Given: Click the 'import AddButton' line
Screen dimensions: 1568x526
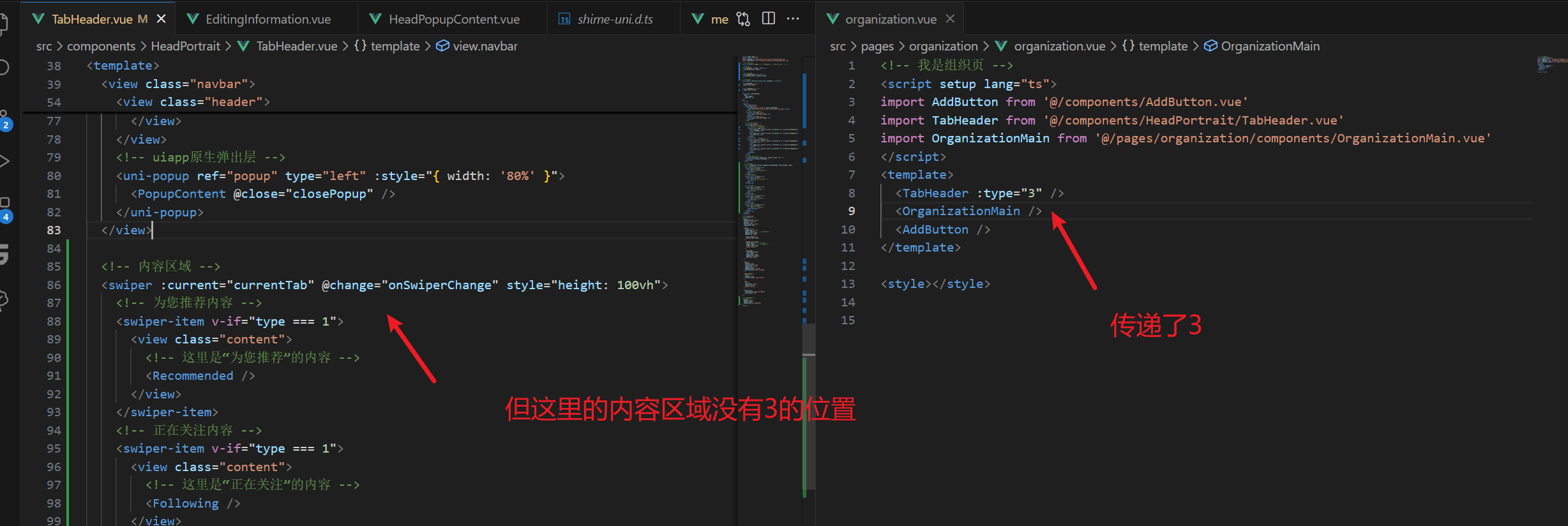Looking at the screenshot, I should click(x=1064, y=102).
